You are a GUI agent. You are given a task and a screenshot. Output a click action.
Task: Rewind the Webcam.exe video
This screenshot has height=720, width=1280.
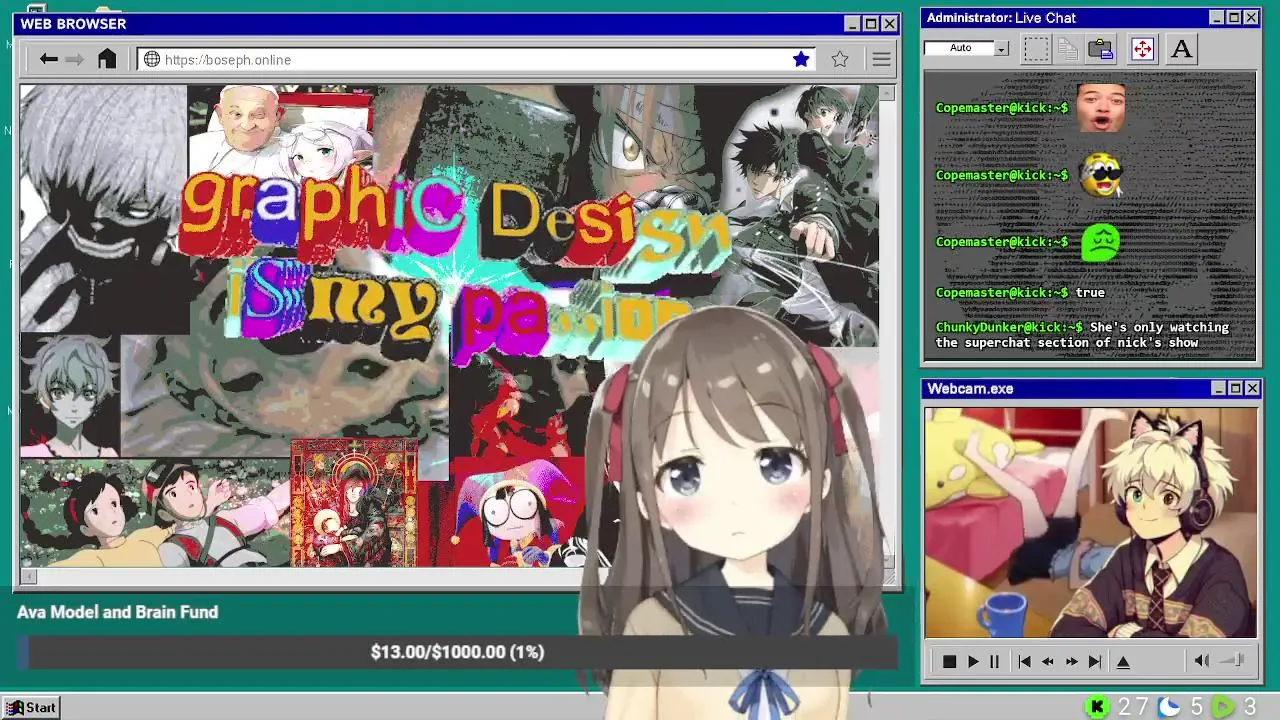[1048, 661]
